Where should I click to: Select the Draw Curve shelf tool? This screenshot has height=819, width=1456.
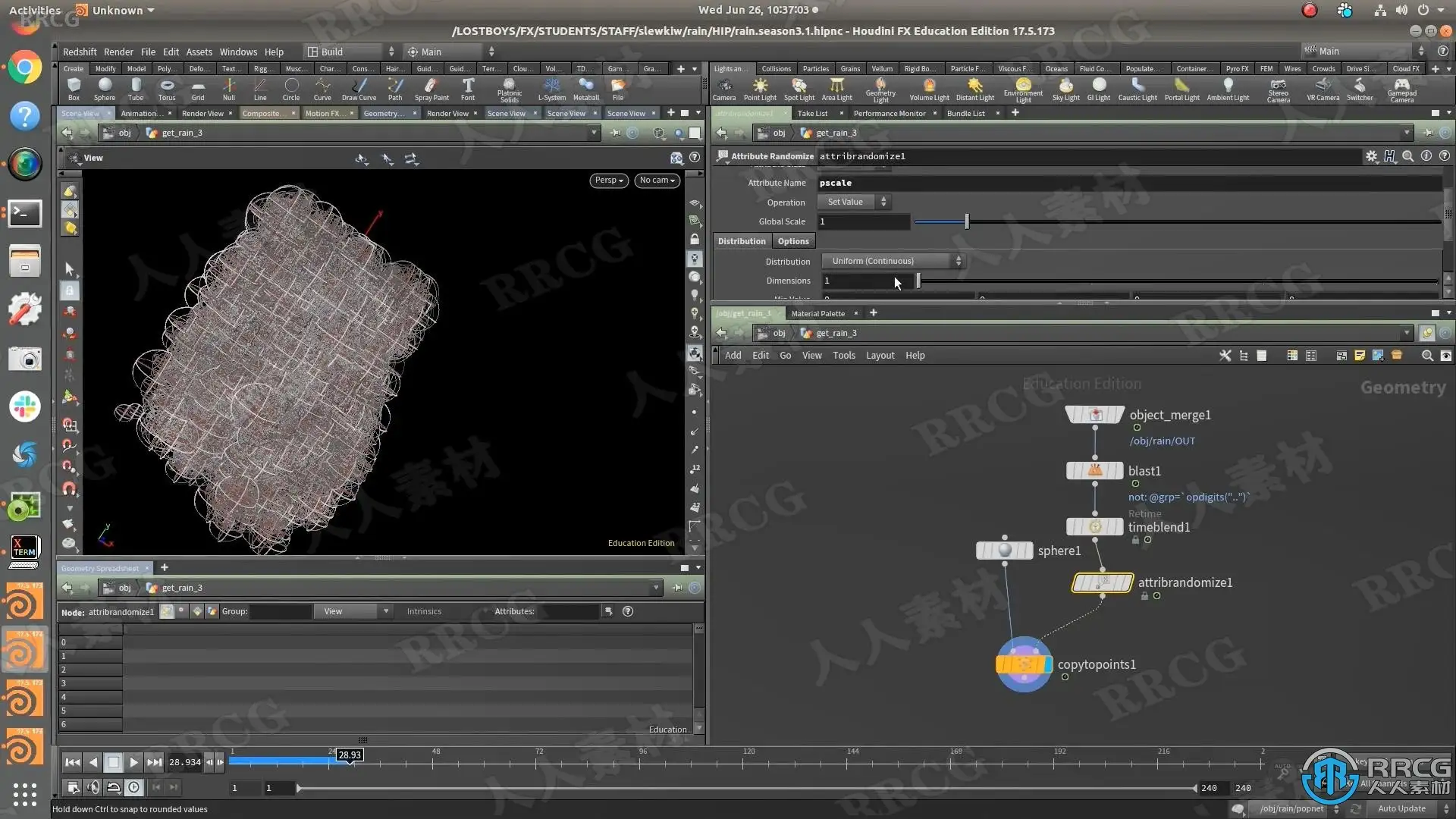(x=359, y=89)
